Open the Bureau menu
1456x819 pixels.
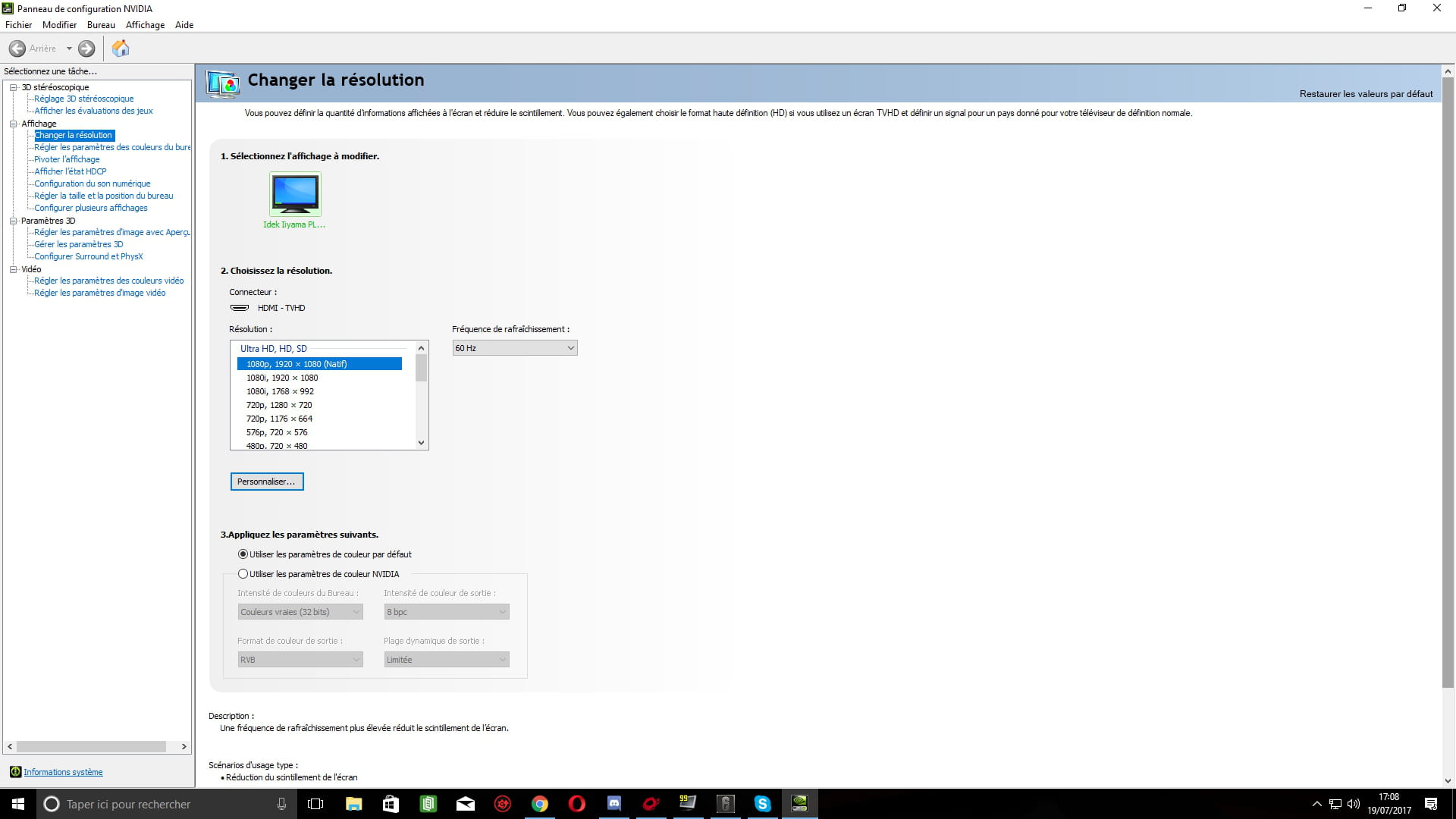(101, 25)
